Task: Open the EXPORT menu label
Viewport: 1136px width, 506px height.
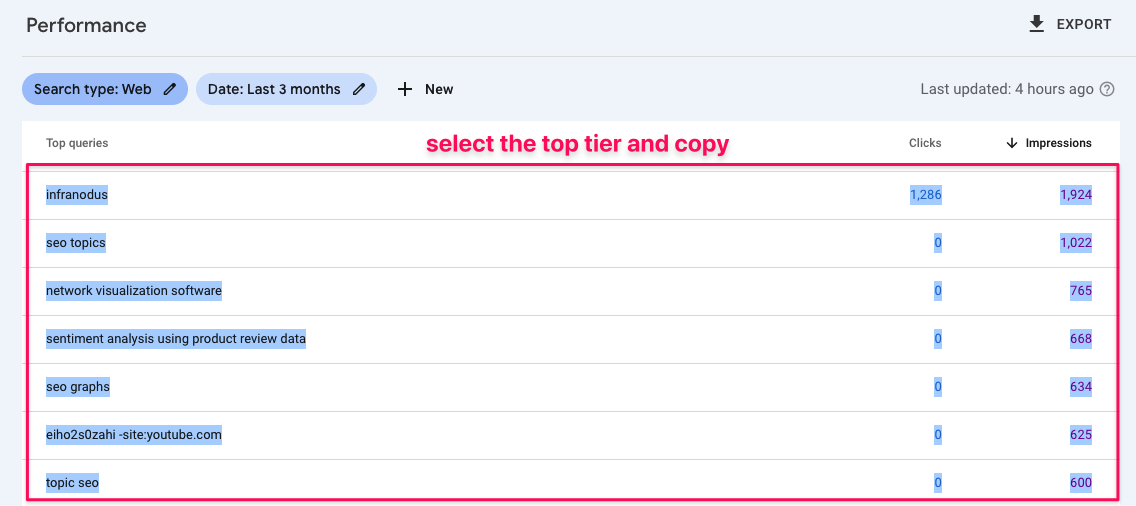Action: click(1083, 25)
